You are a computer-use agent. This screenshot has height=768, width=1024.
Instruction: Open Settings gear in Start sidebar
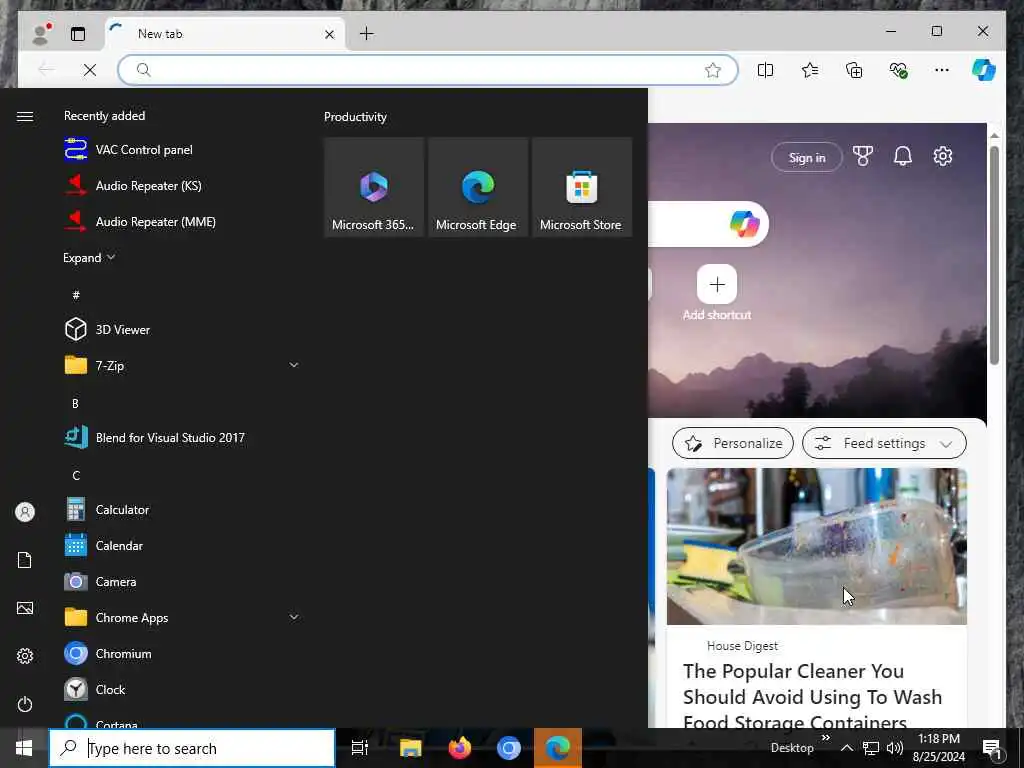point(25,656)
